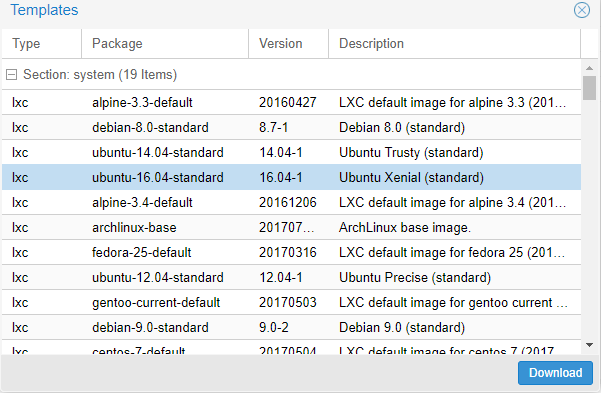This screenshot has width=601, height=393.
Task: Sort by the Version column header
Action: [x=288, y=44]
